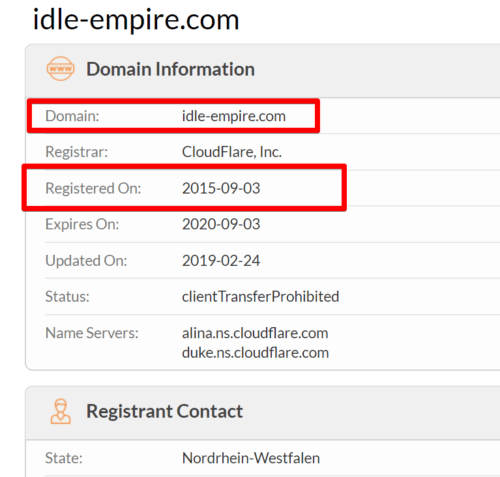500x477 pixels.
Task: Click the CloudFlare, Inc. registrar value
Action: point(232,152)
